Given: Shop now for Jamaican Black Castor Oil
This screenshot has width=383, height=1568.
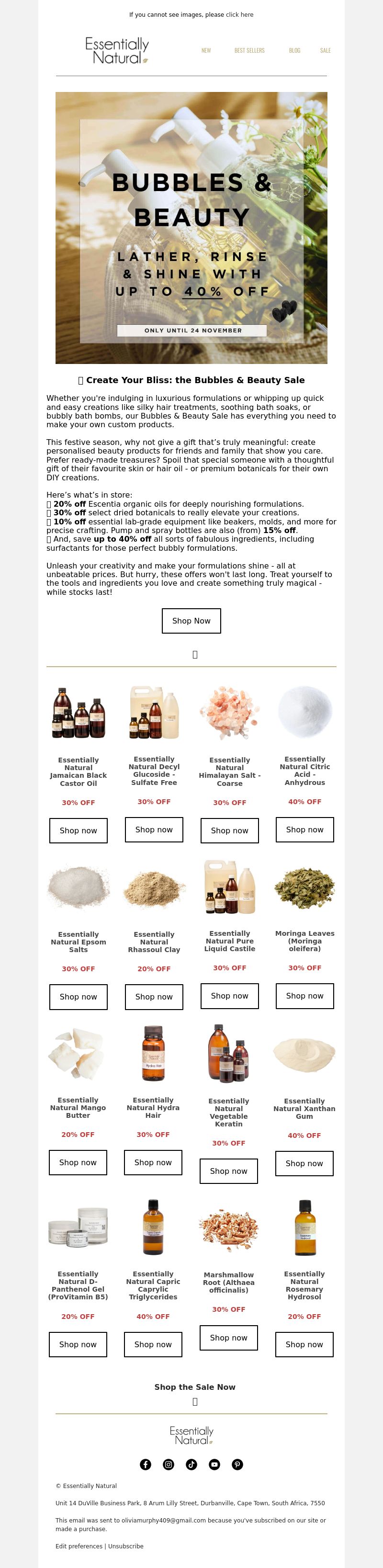Looking at the screenshot, I should [79, 830].
